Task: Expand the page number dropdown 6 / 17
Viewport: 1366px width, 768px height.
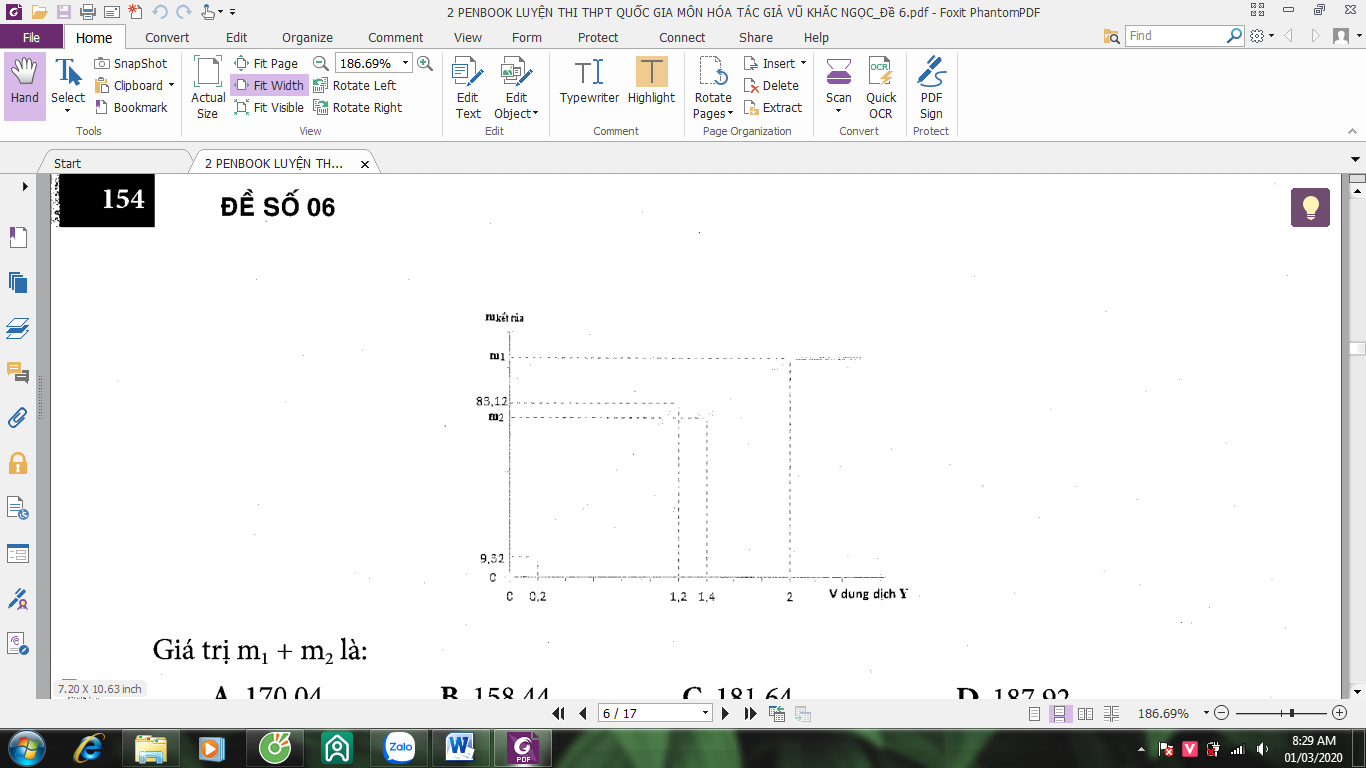Action: [x=706, y=713]
